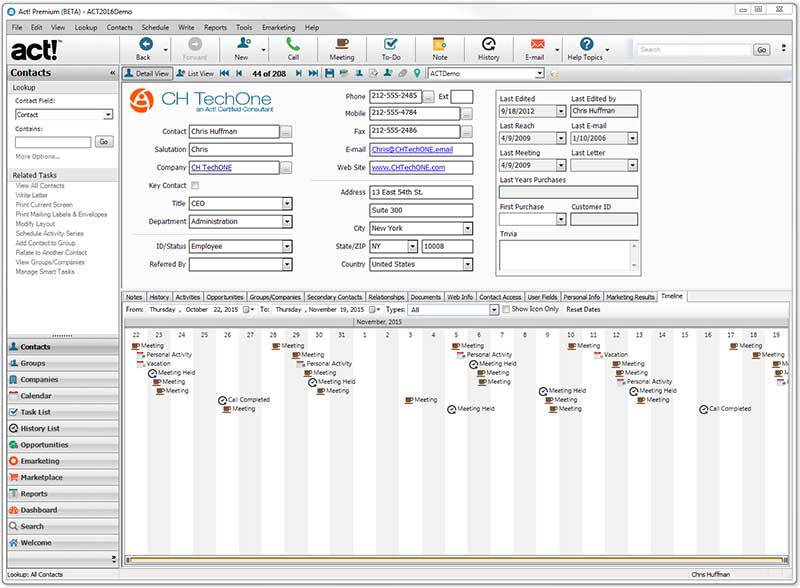Image resolution: width=800 pixels, height=588 pixels.
Task: Click the Search box in the top toolbar
Action: (694, 50)
